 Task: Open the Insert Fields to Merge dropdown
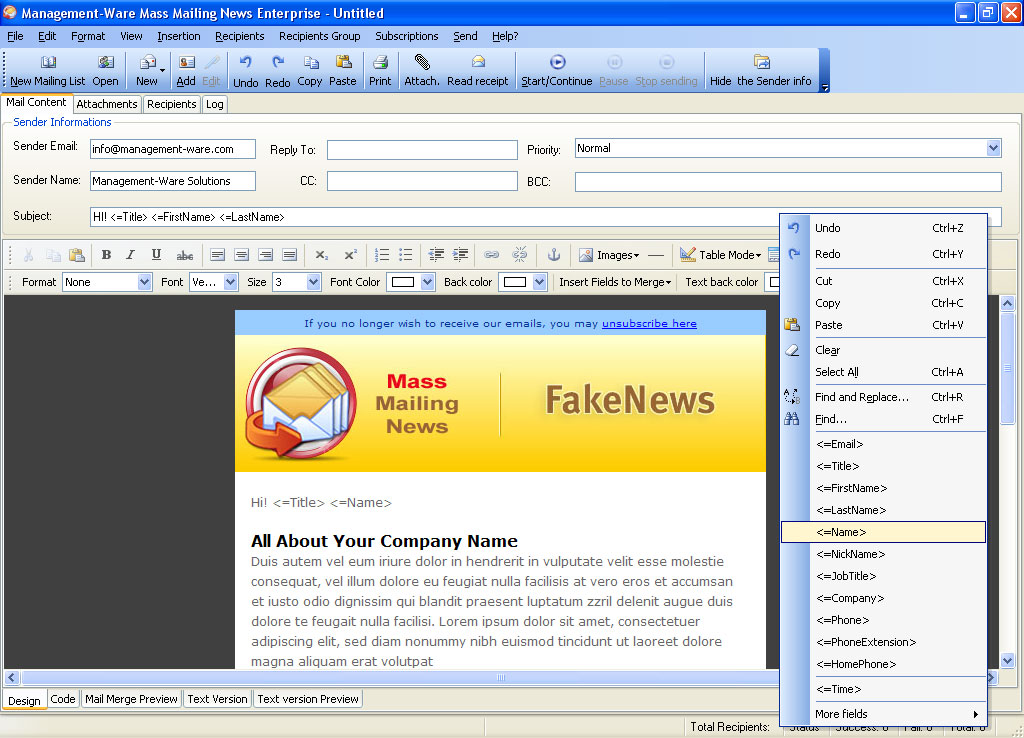pyautogui.click(x=615, y=282)
